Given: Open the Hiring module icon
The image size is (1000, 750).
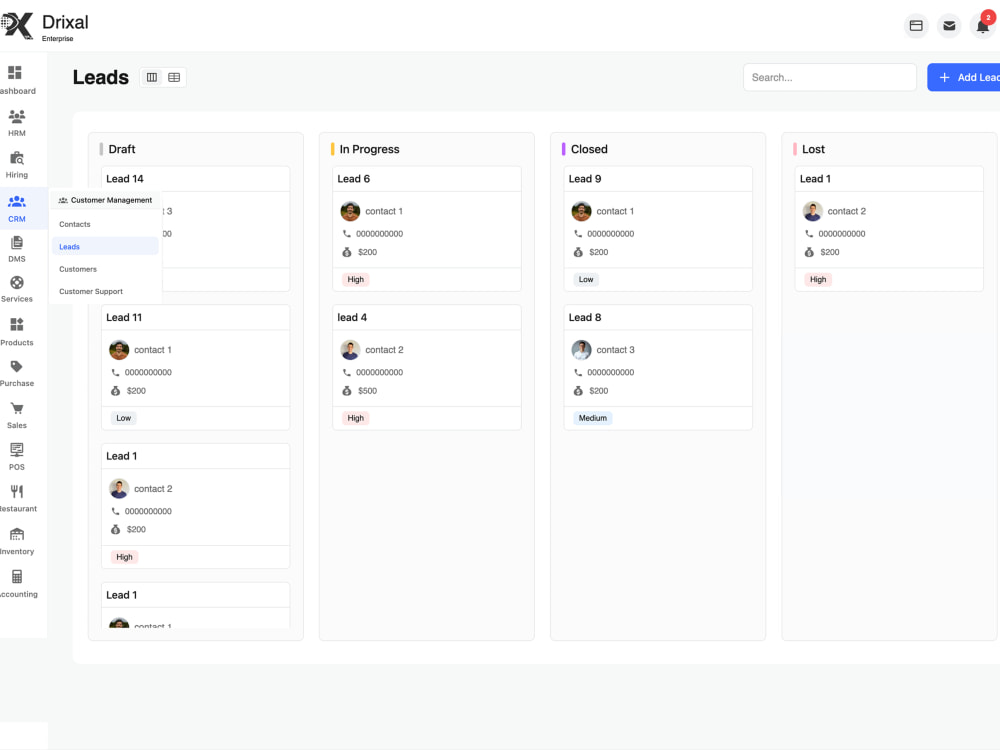Looking at the screenshot, I should [17, 158].
